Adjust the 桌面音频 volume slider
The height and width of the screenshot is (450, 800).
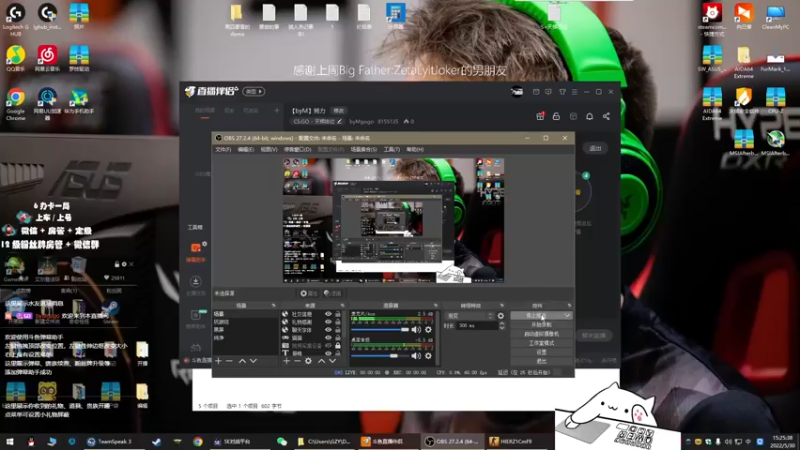click(x=380, y=356)
